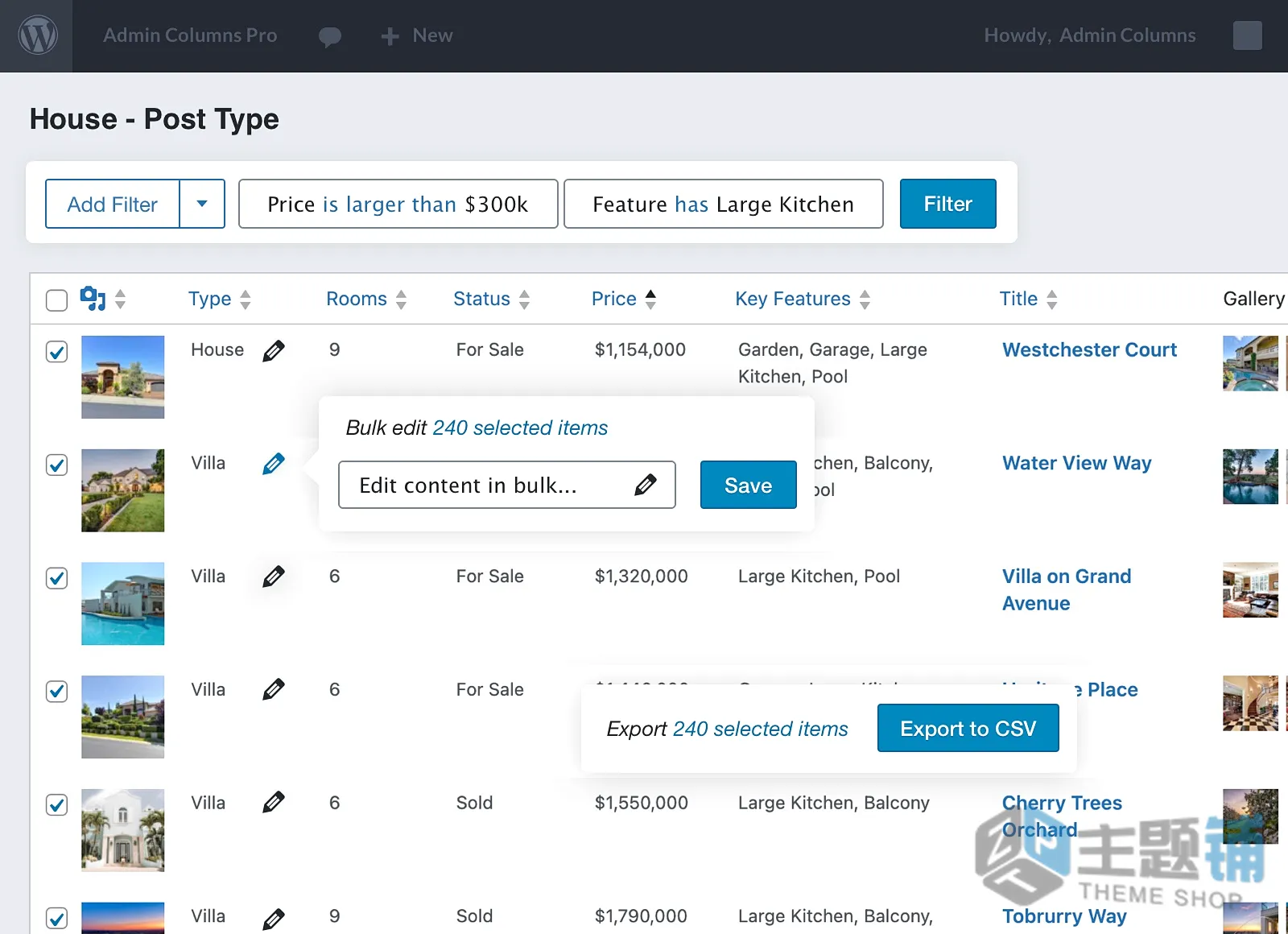Toggle the select-all checkbox in header
Image resolution: width=1288 pixels, height=934 pixels.
[56, 300]
